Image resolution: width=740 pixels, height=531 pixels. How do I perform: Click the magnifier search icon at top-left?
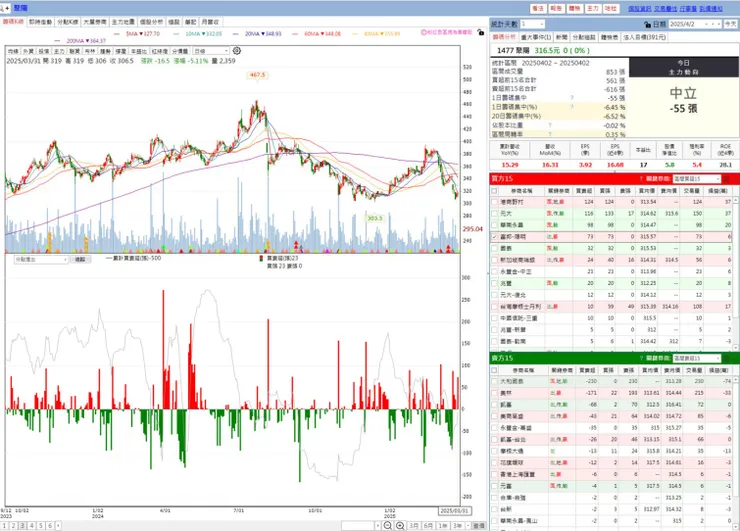pyautogui.click(x=2, y=8)
